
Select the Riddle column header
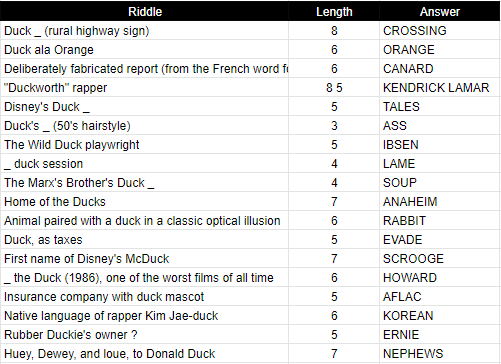(x=145, y=11)
